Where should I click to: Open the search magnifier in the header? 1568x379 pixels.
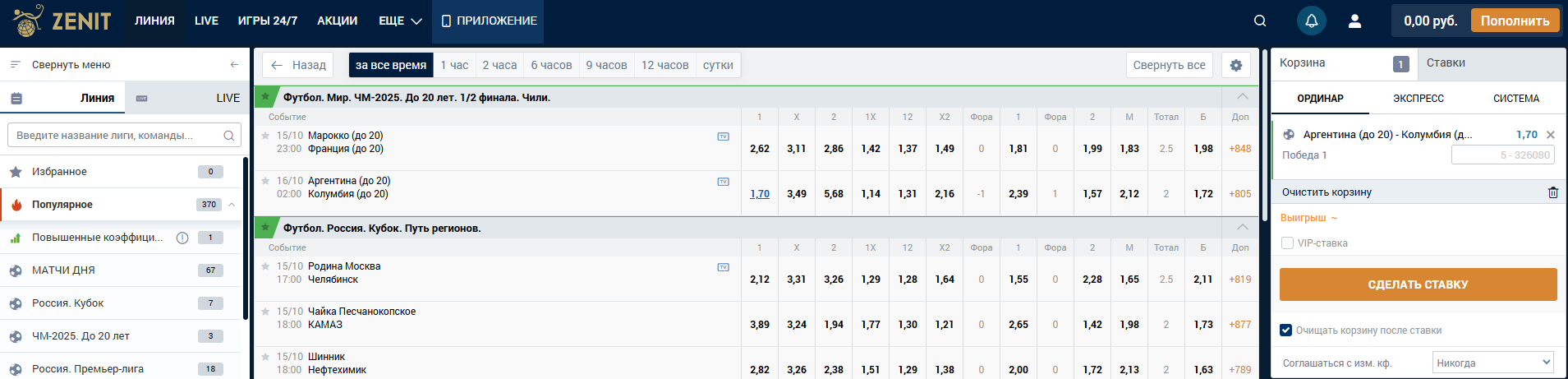click(1260, 21)
